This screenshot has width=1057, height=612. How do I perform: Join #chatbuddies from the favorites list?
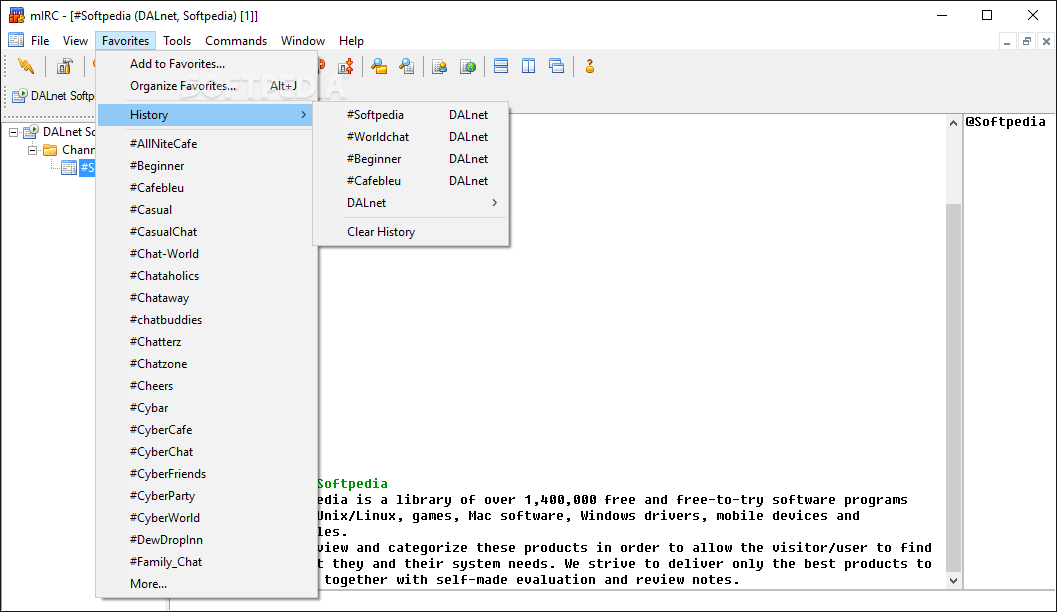click(x=207, y=319)
